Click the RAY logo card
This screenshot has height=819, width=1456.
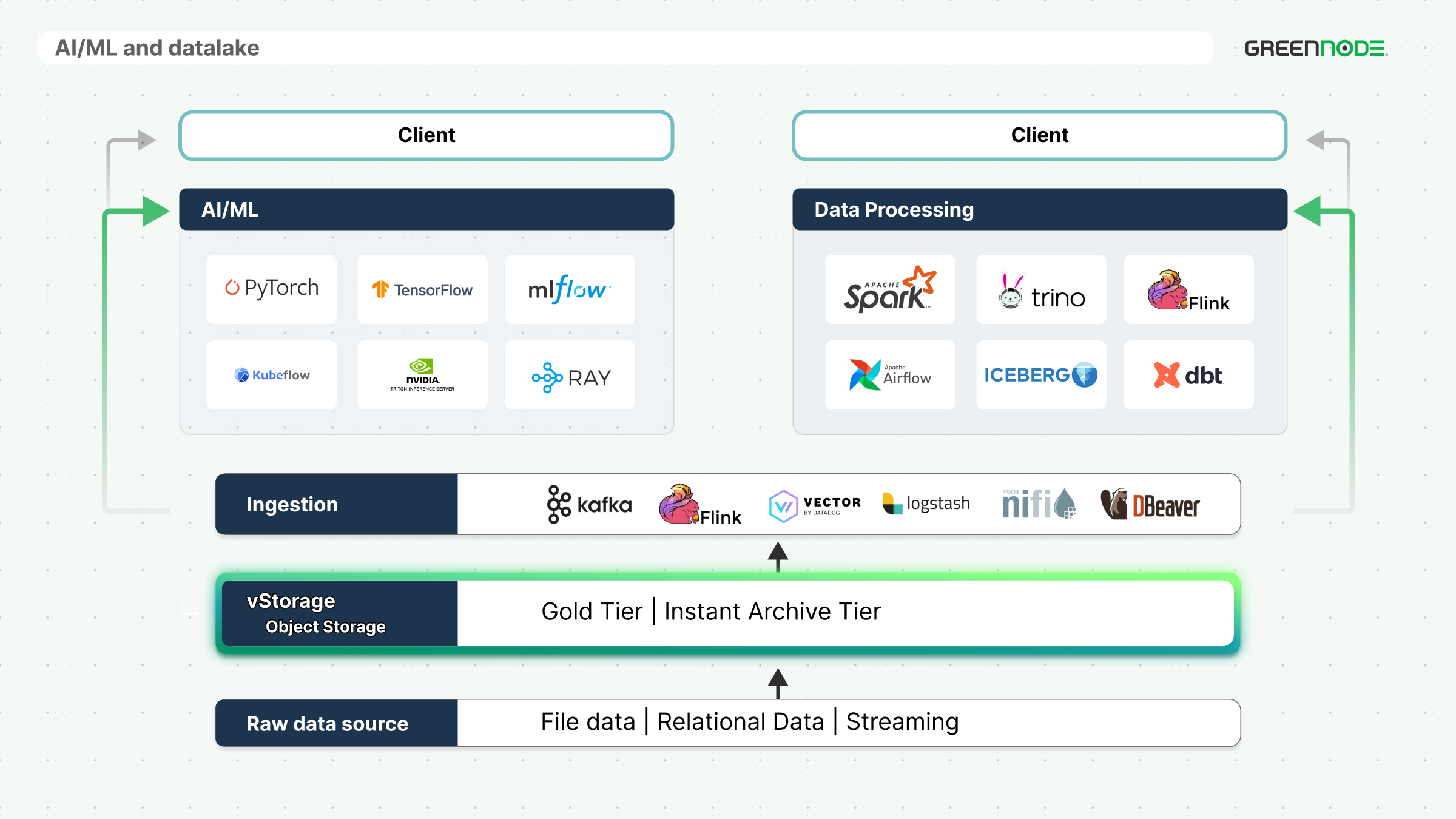570,374
